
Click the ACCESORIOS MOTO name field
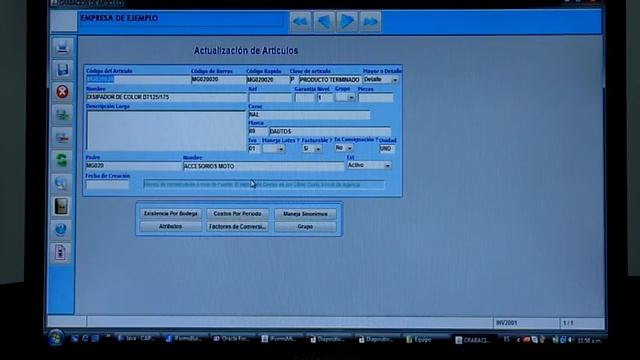pos(263,166)
